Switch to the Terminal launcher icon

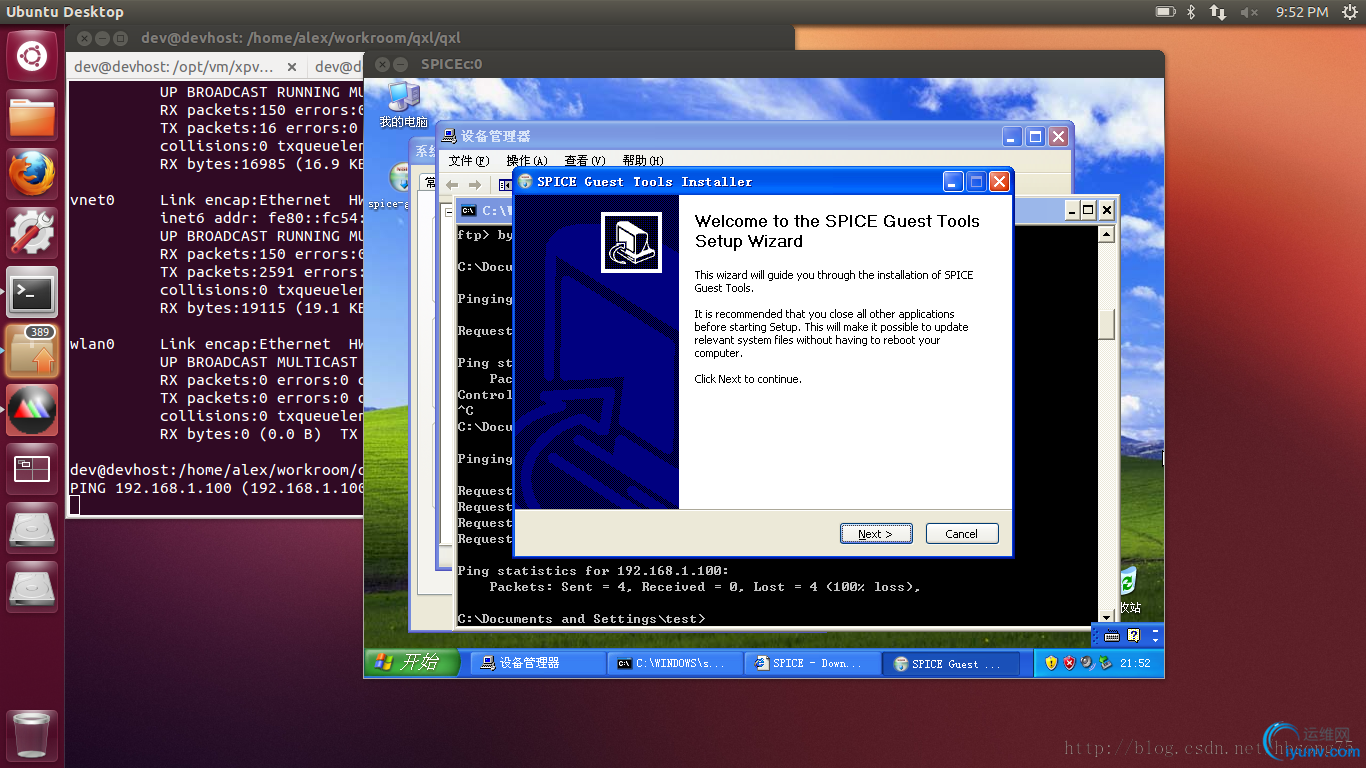(32, 292)
